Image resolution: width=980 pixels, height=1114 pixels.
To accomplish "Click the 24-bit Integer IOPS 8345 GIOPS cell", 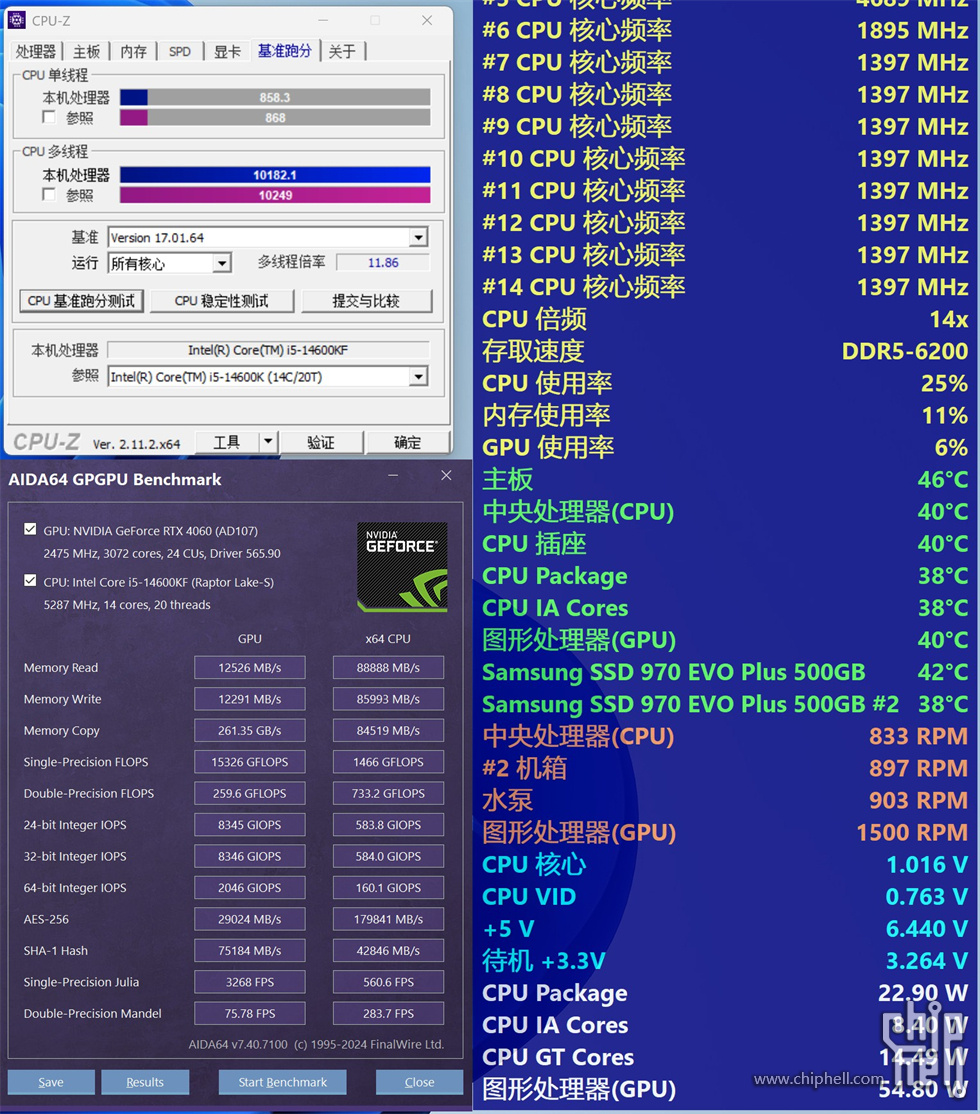I will pos(249,825).
